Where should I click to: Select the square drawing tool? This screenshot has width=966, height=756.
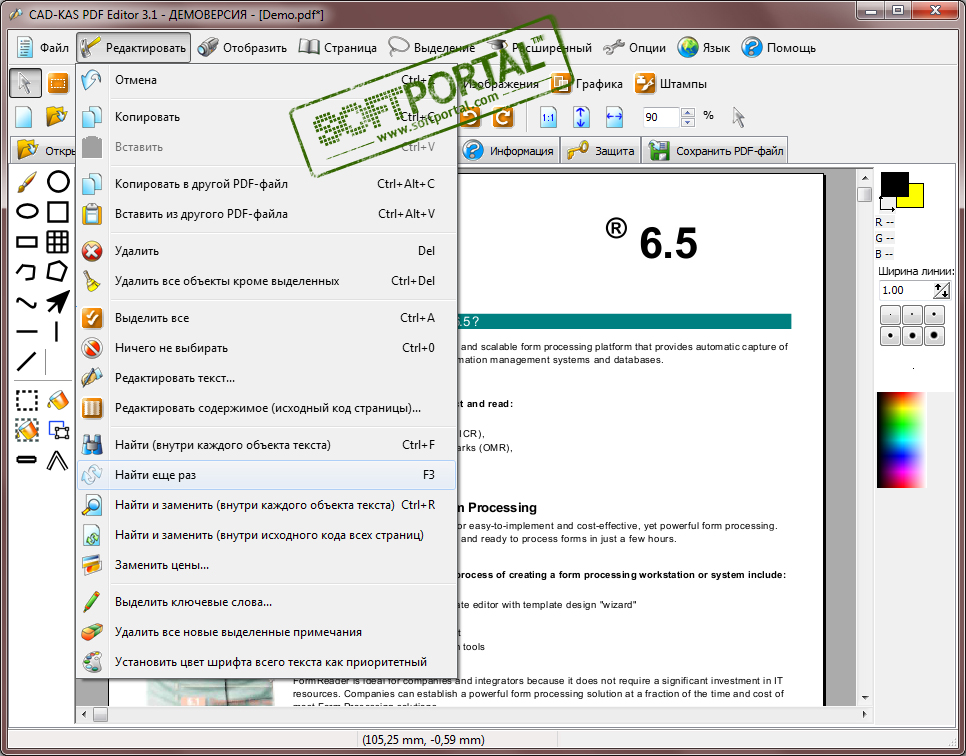[x=58, y=211]
